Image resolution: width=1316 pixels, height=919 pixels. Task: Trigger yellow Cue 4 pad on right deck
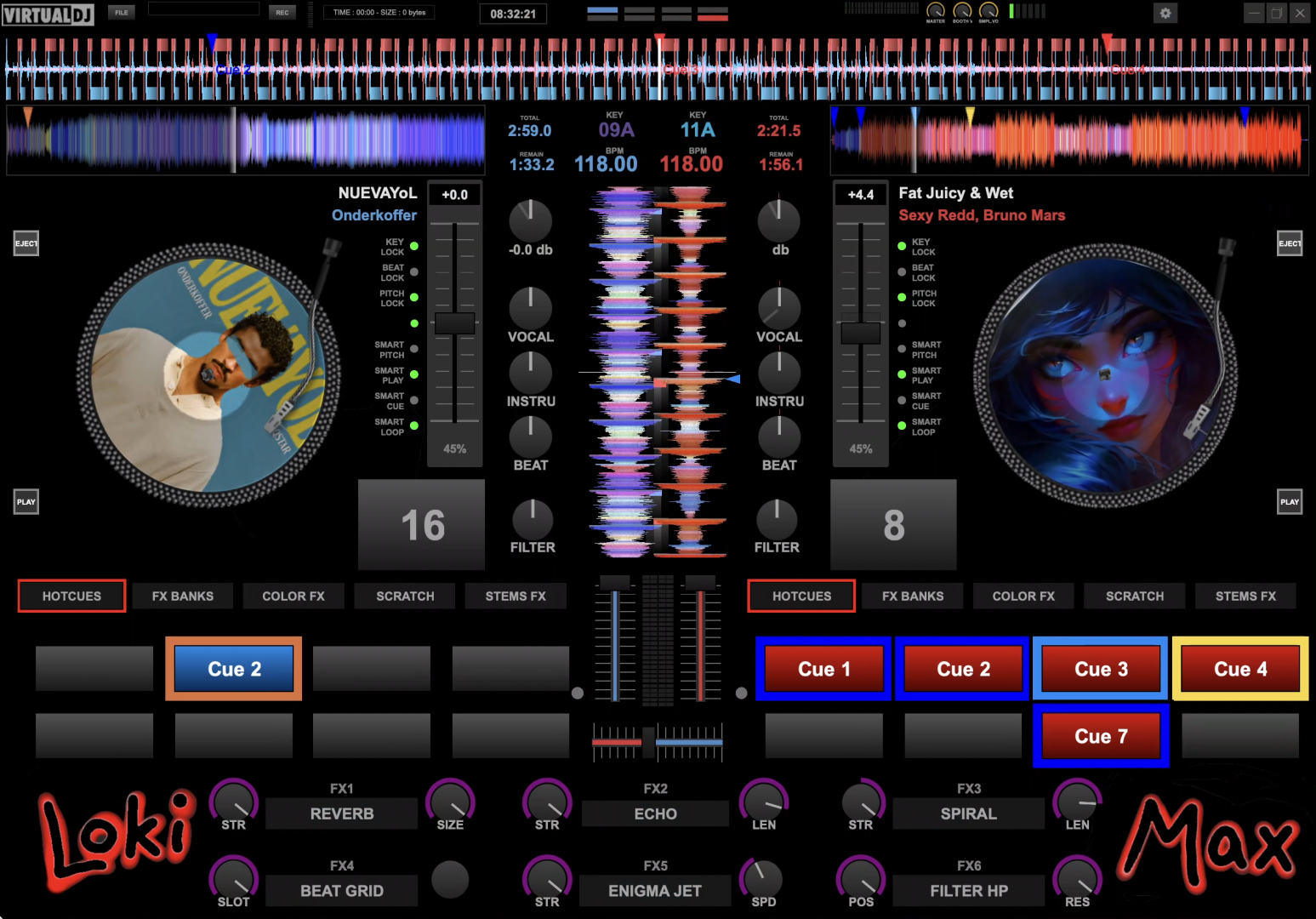click(x=1240, y=669)
